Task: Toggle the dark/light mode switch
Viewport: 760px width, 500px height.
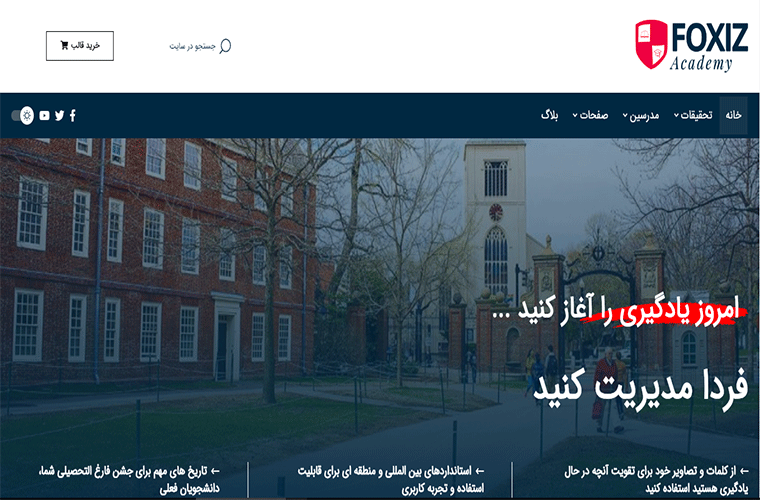Action: click(x=23, y=116)
